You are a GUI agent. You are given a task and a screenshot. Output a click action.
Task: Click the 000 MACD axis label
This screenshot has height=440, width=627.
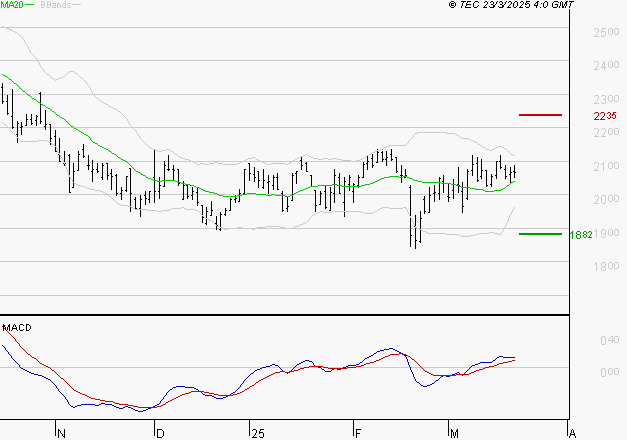pos(608,373)
